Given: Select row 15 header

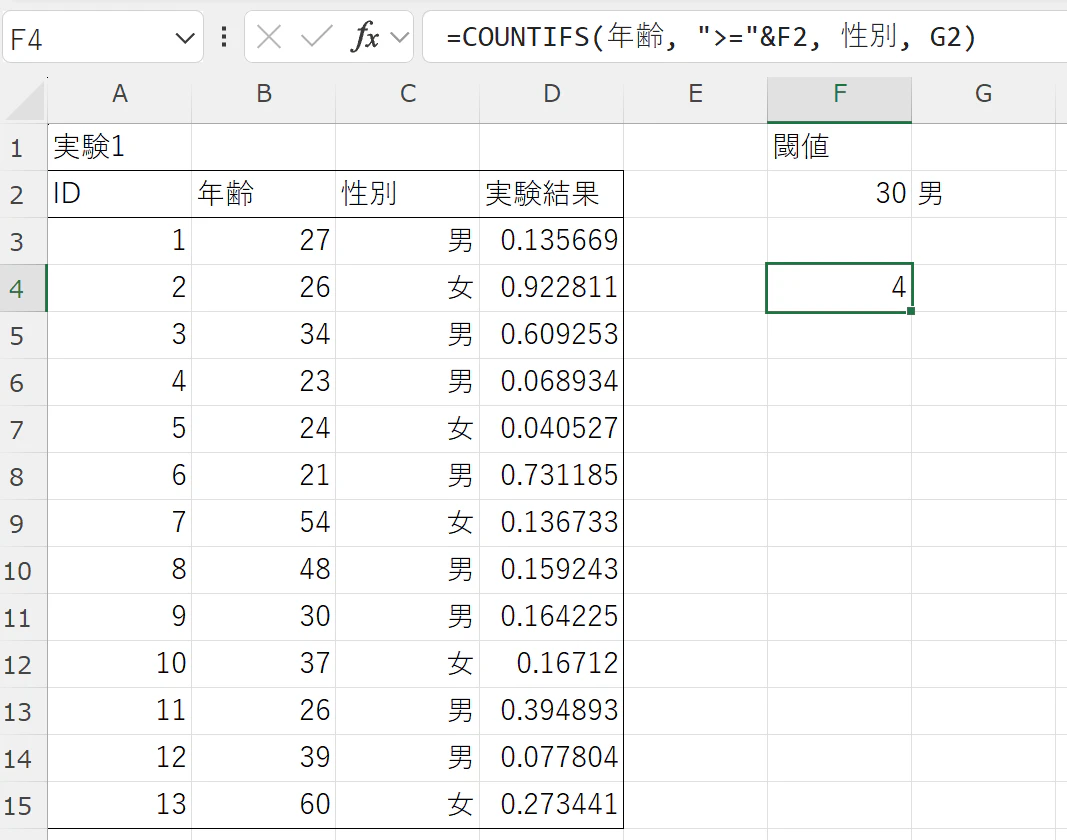Looking at the screenshot, I should tap(23, 805).
